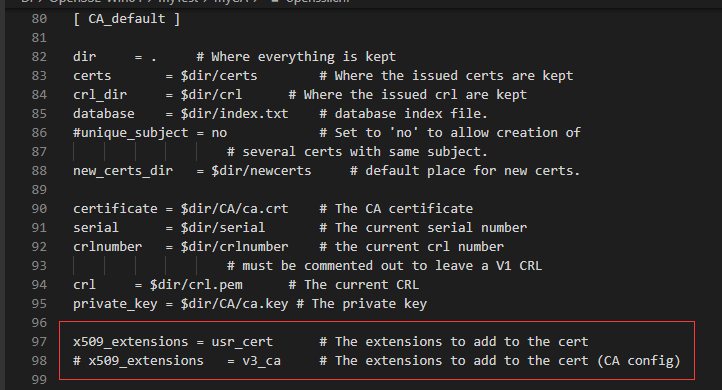Click the $dir/certs value on line 83
This screenshot has height=390, width=722.
tap(219, 76)
